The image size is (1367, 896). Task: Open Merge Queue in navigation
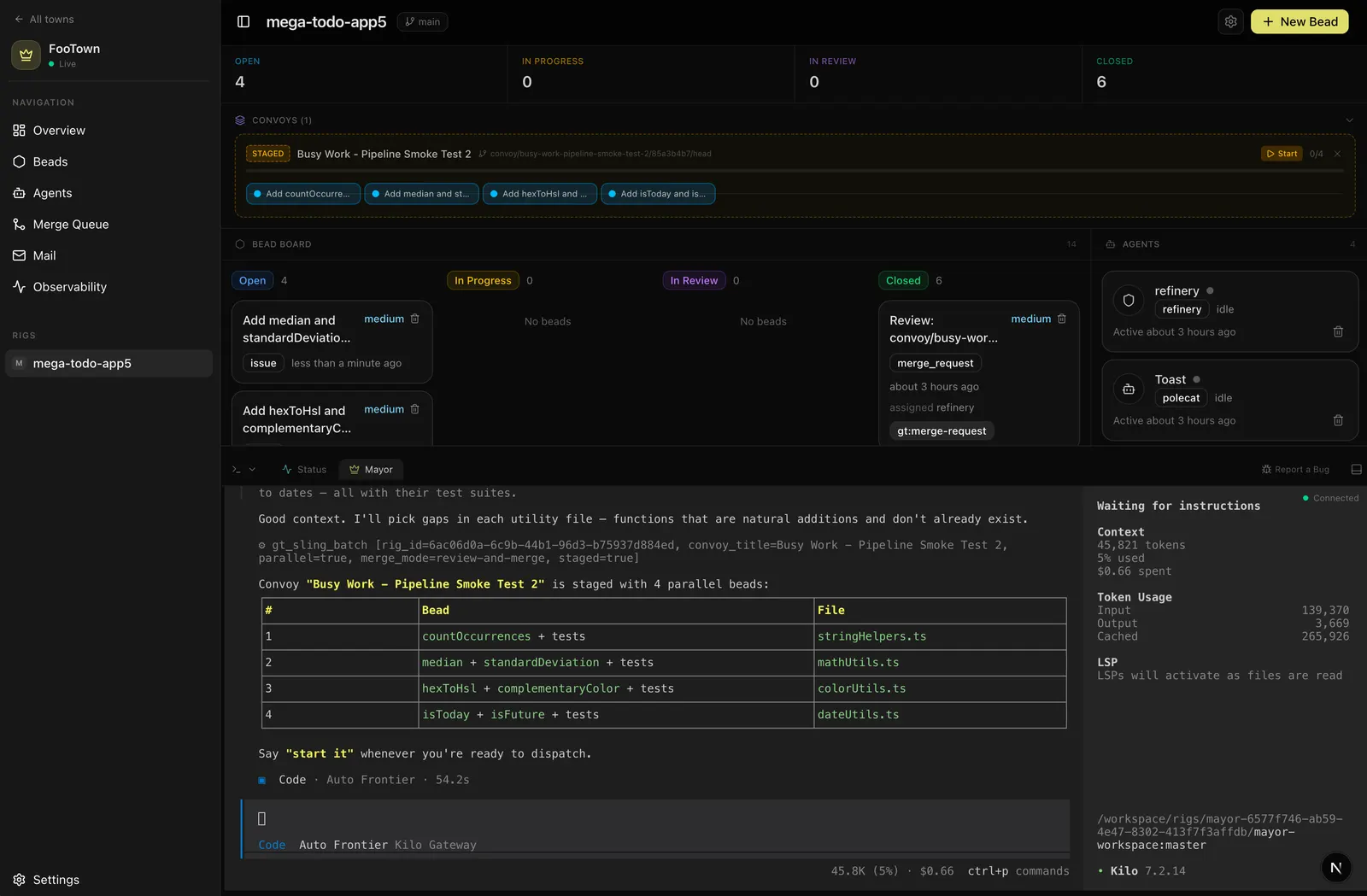pos(71,224)
